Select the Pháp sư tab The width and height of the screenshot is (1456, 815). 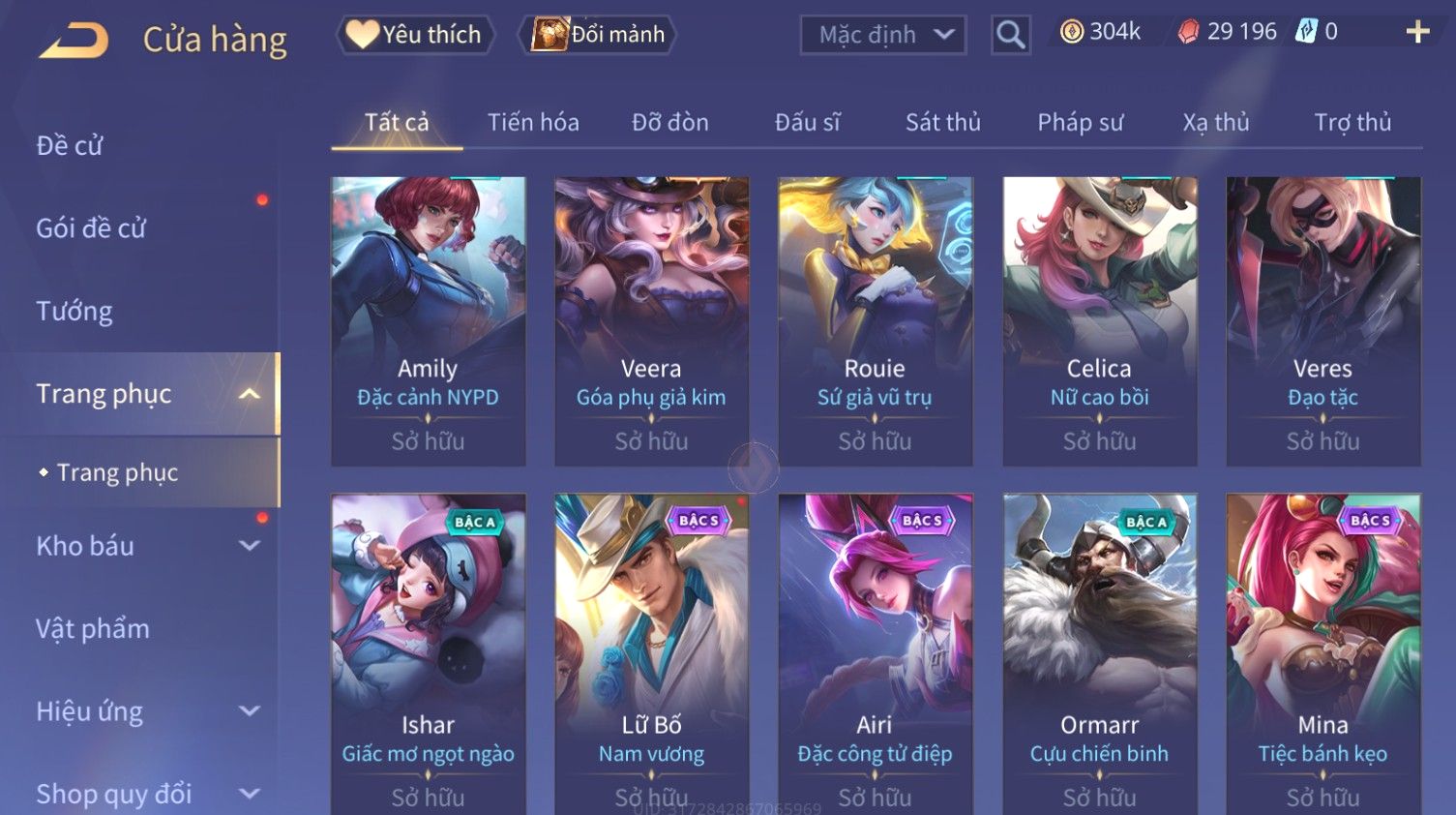tap(1080, 123)
